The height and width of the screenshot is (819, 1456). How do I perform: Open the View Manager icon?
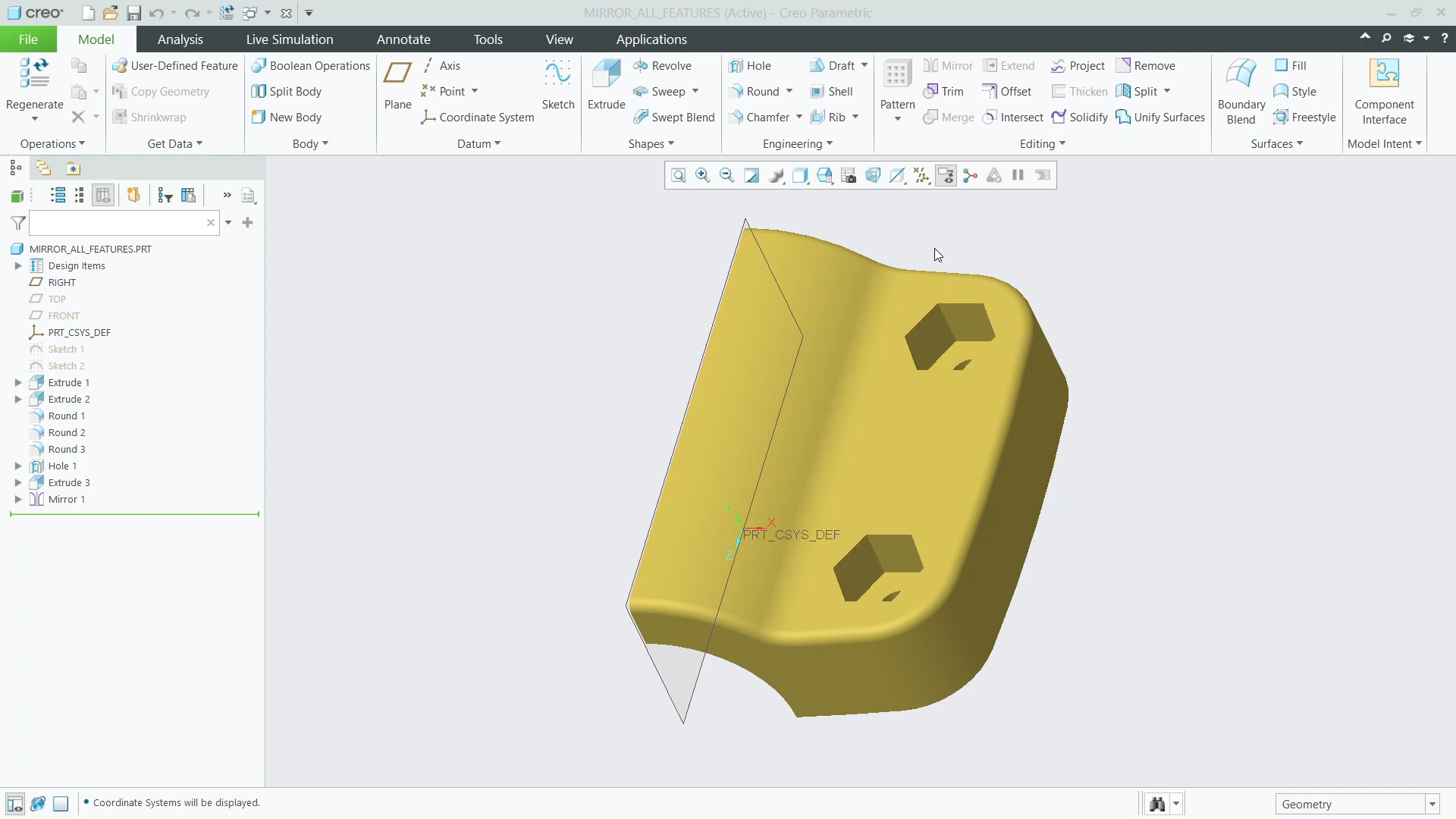[x=849, y=176]
